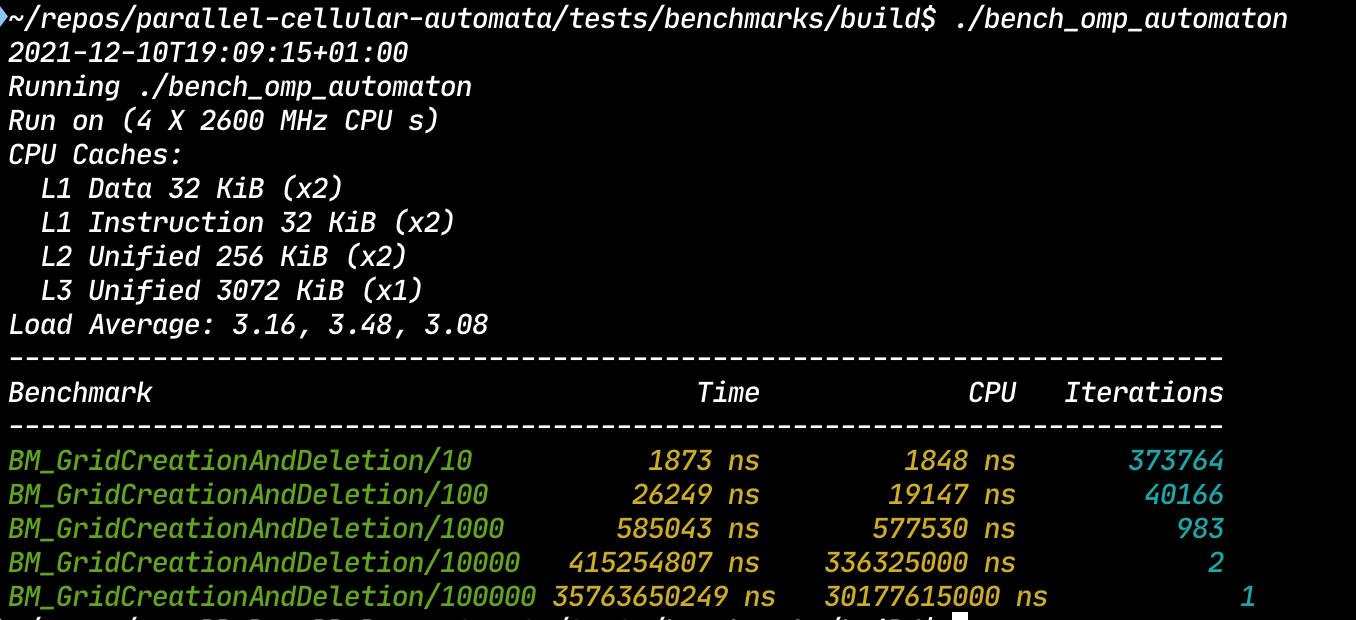Viewport: 1356px width, 620px height.
Task: Click benchmark name BM_GridCreationAndDeletion/100000
Action: (x=272, y=597)
